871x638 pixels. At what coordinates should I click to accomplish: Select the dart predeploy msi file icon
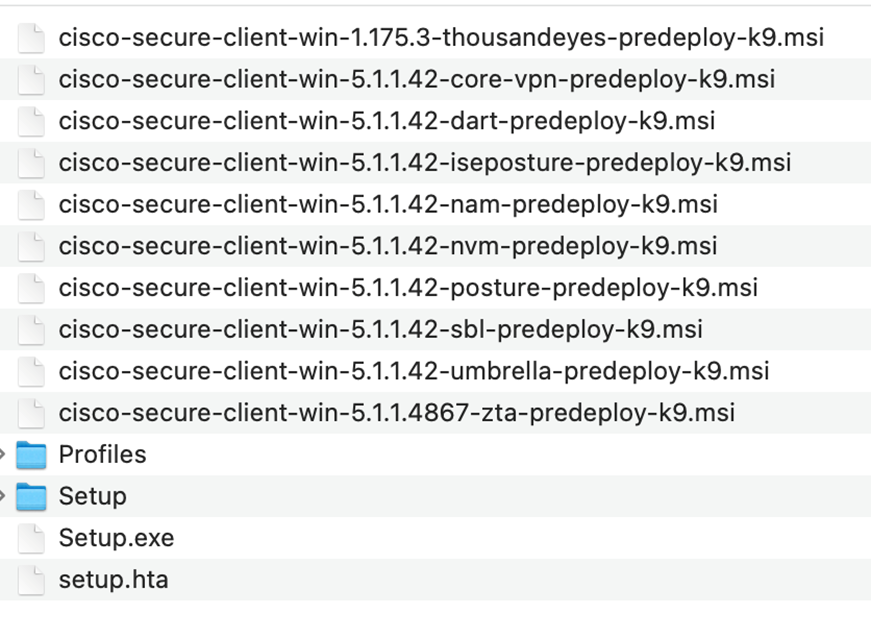[x=31, y=121]
